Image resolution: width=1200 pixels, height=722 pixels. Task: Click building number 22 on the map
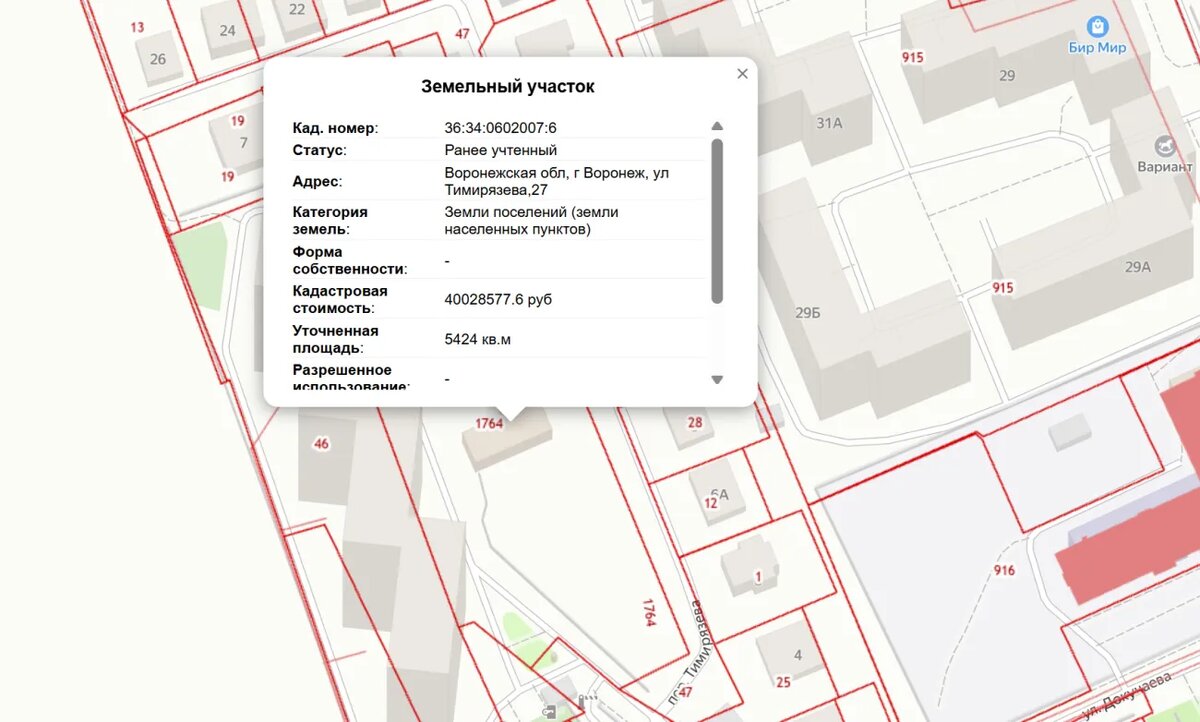tap(297, 9)
